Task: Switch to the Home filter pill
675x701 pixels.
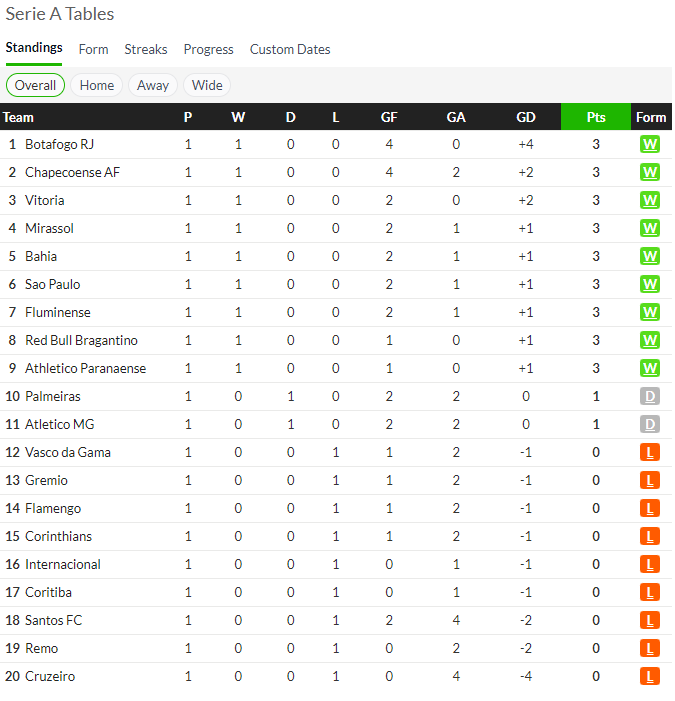Action: point(97,85)
